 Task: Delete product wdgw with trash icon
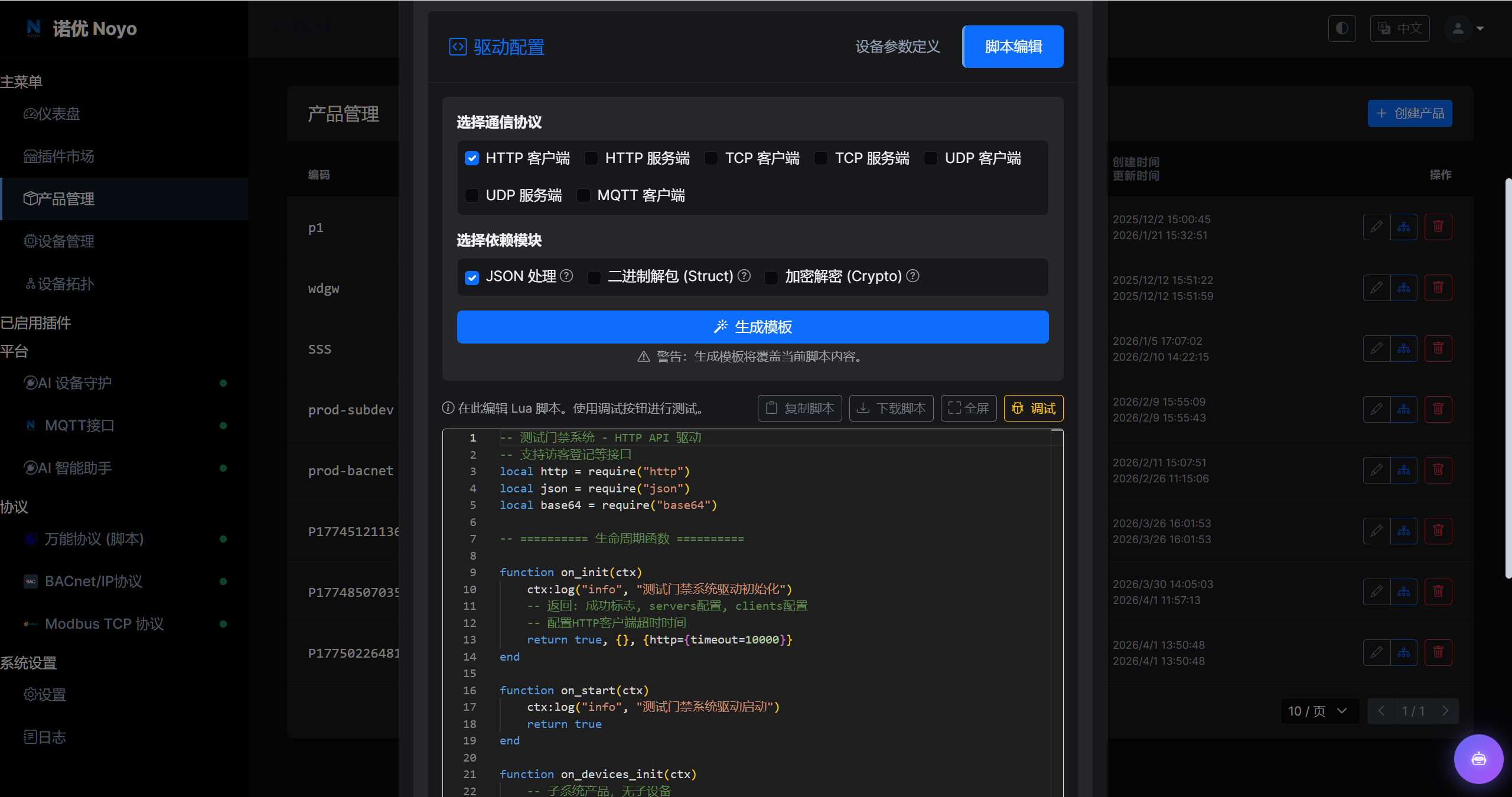[1438, 288]
